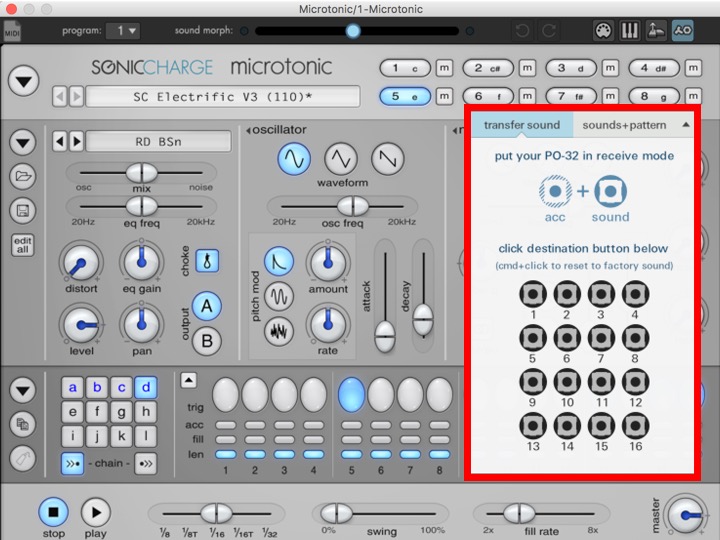Click the copy pattern icon
Image resolution: width=720 pixels, height=540 pixels.
coord(23,424)
